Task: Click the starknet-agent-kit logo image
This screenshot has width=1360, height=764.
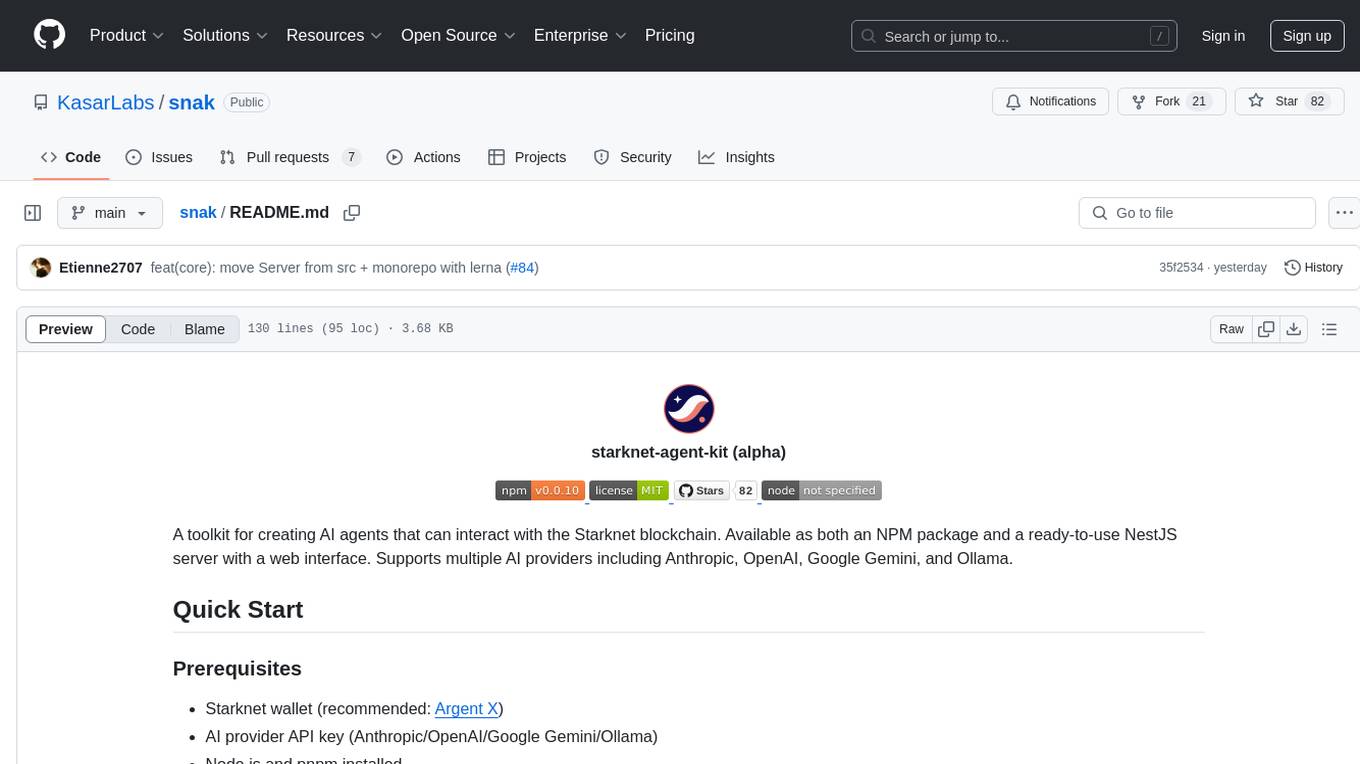Action: (x=688, y=409)
